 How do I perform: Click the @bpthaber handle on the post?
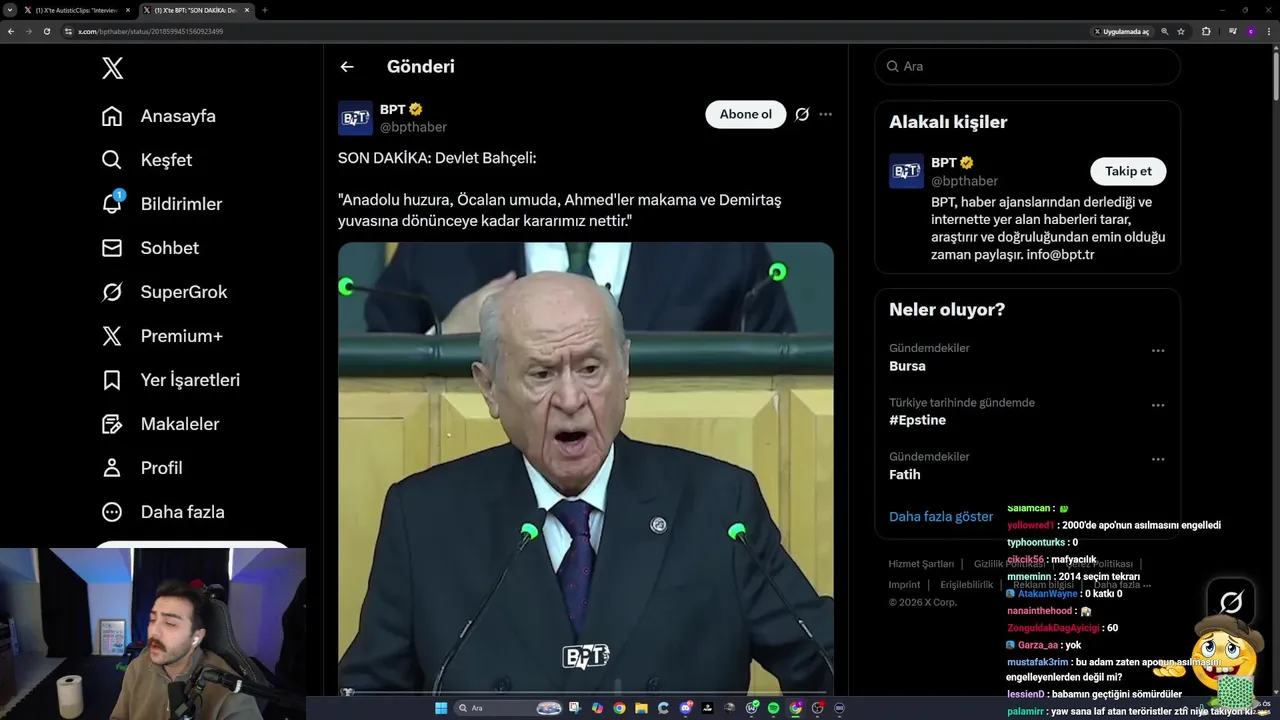(413, 127)
